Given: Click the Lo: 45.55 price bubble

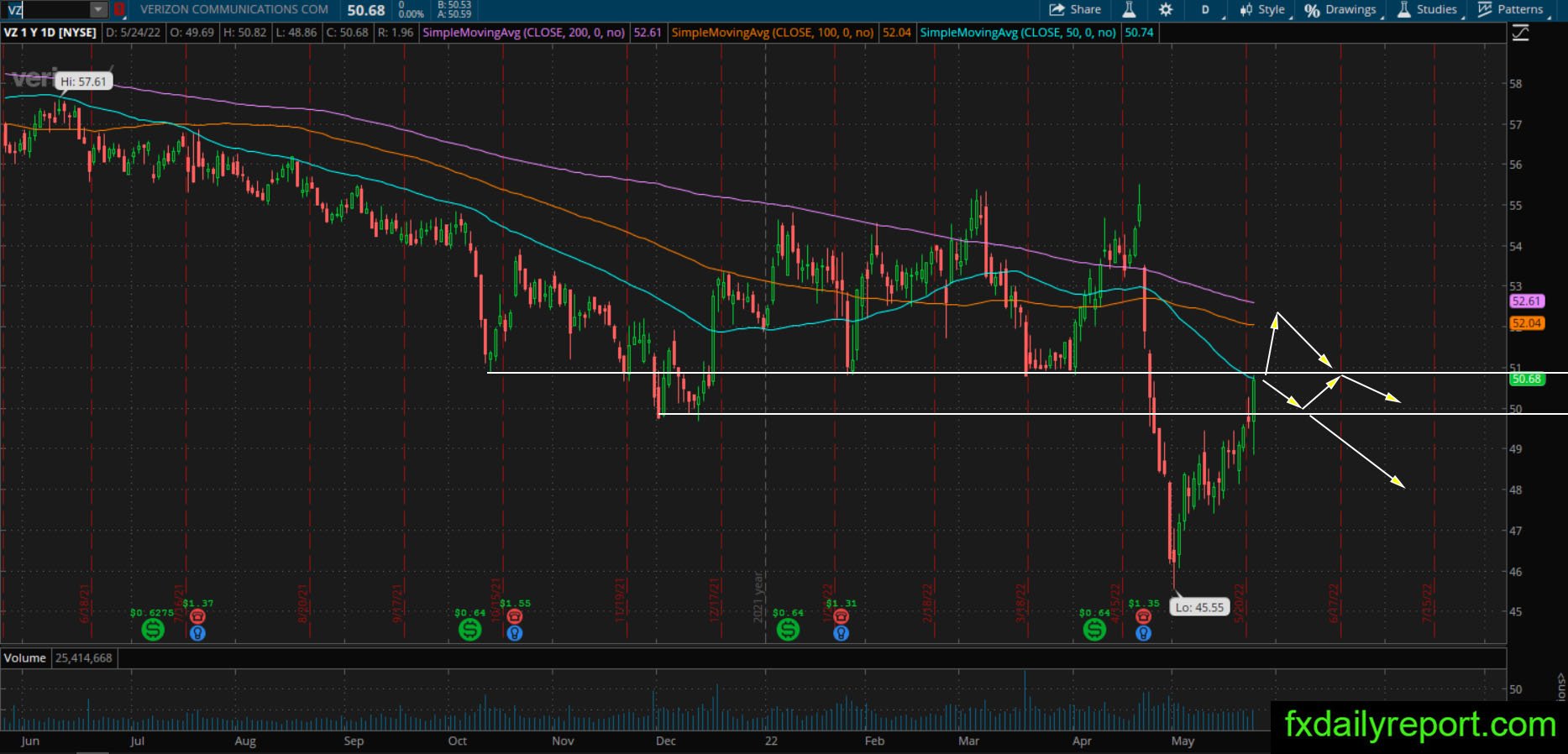Looking at the screenshot, I should 1199,607.
